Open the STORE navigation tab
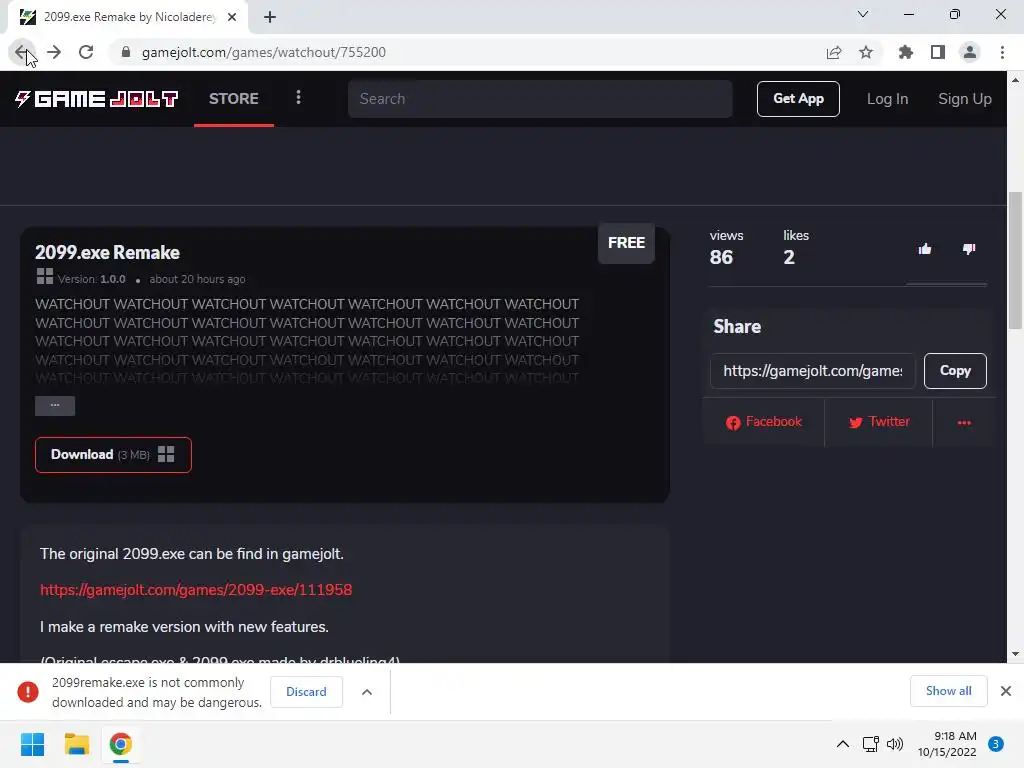This screenshot has width=1024, height=768. coord(234,99)
